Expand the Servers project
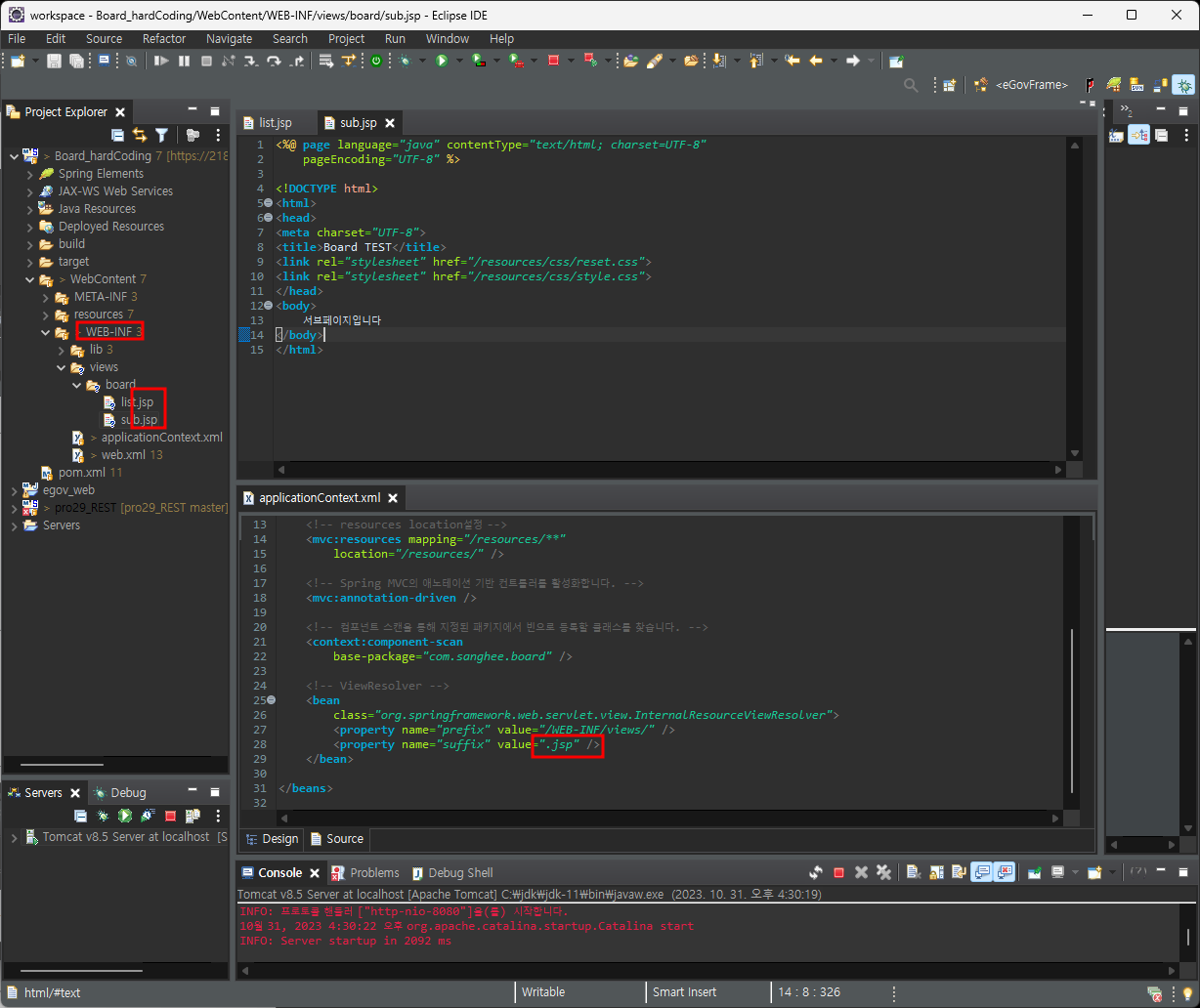1200x1008 pixels. click(15, 525)
